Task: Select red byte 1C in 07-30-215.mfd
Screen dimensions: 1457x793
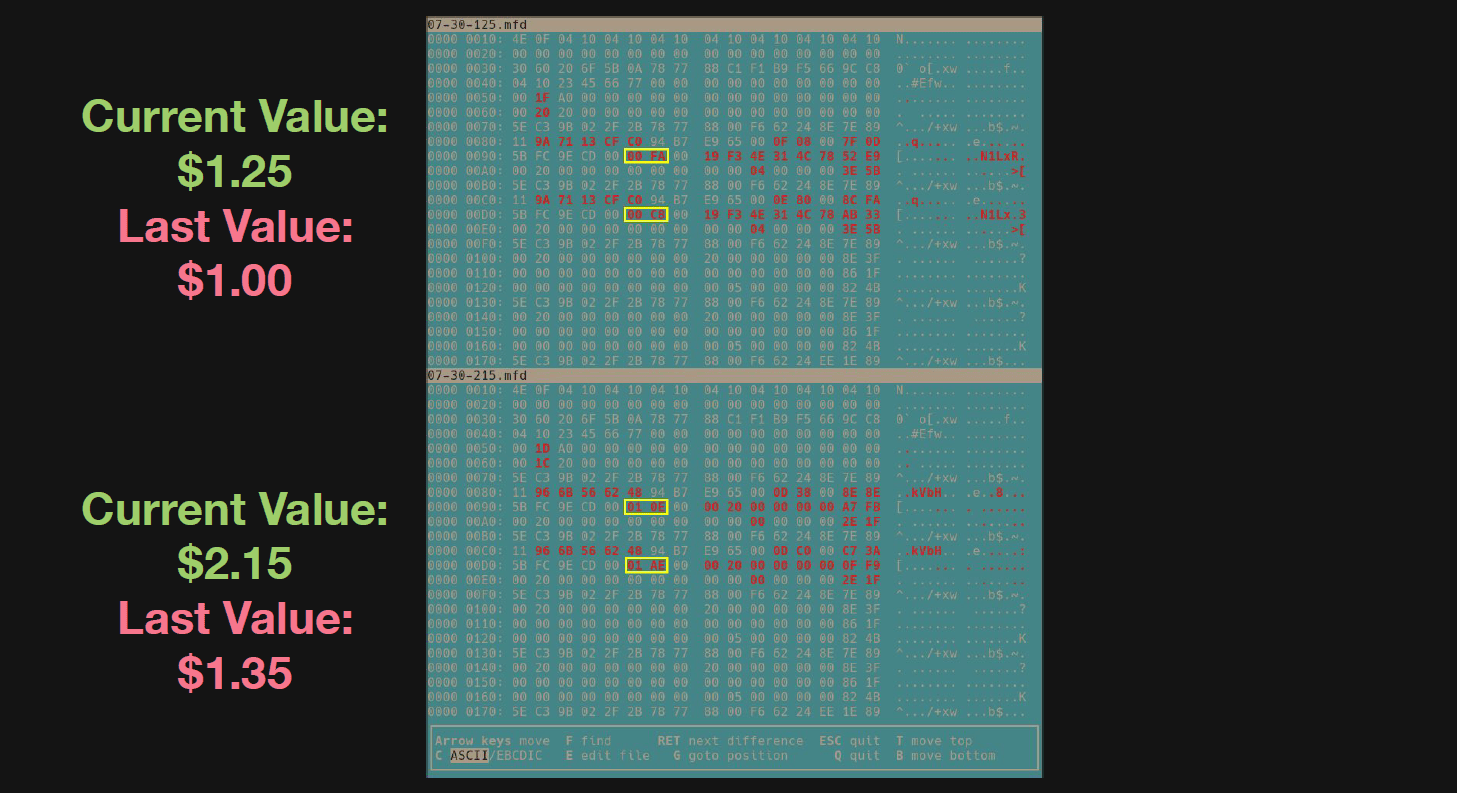Action: point(542,463)
